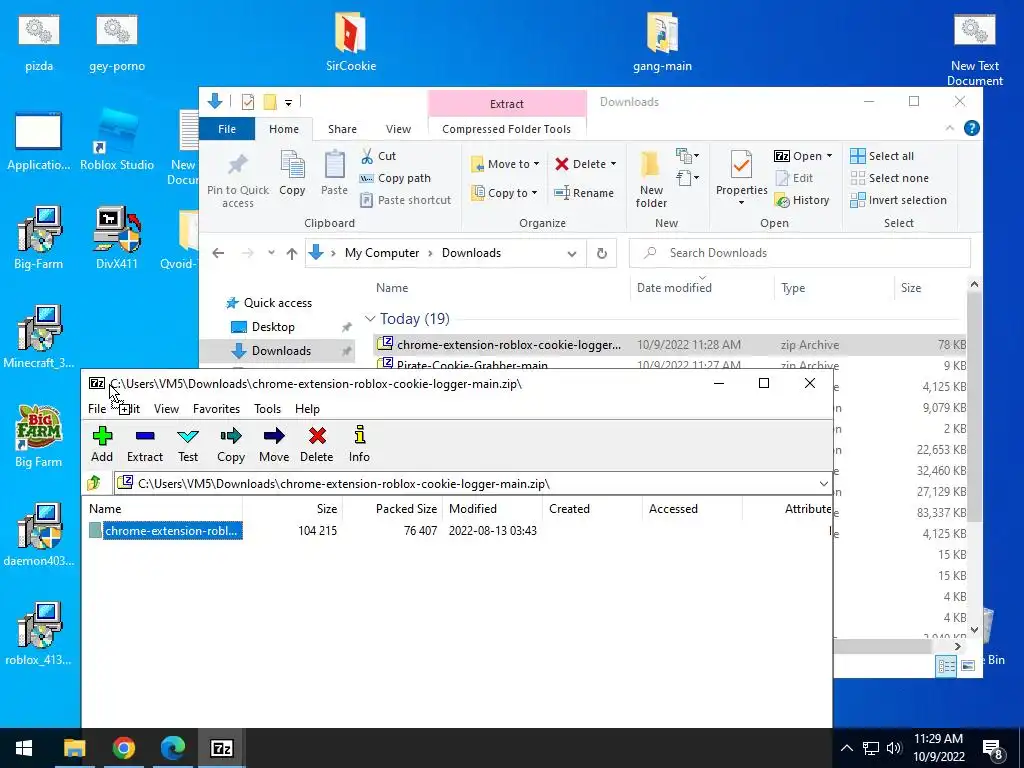This screenshot has width=1024, height=768.
Task: Open the Favorites menu in 7-Zip
Action: pyautogui.click(x=216, y=409)
